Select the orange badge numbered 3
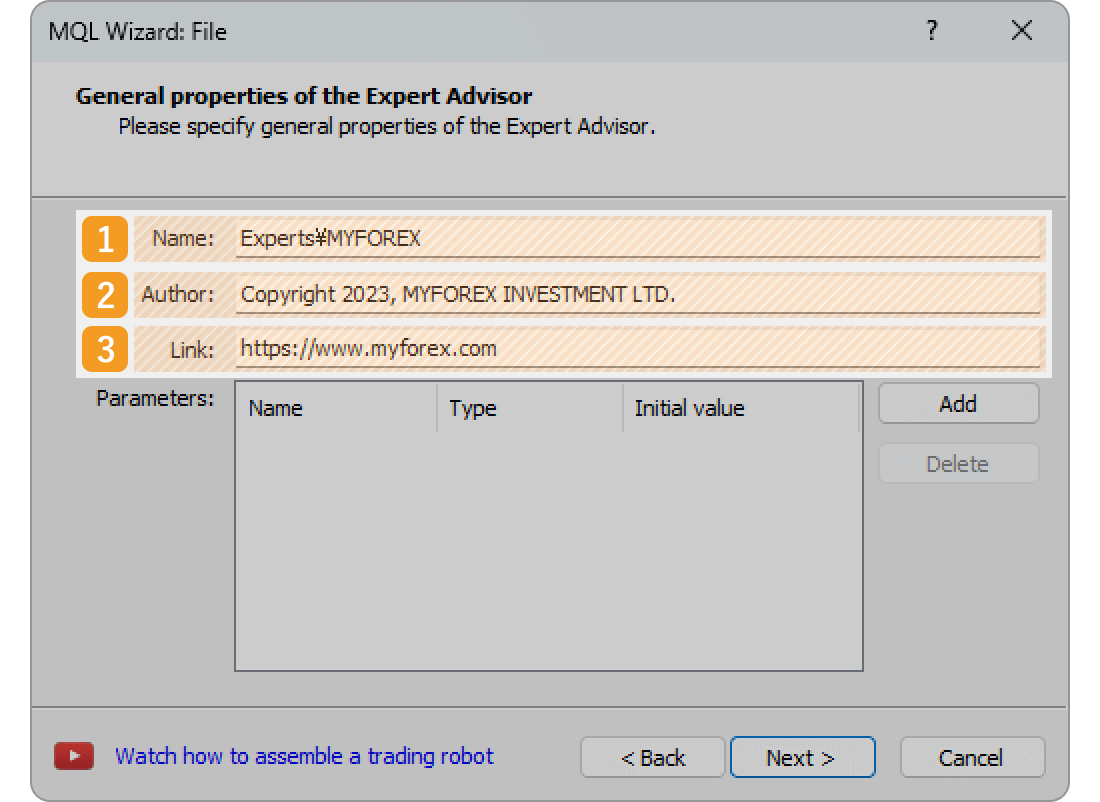 [104, 349]
